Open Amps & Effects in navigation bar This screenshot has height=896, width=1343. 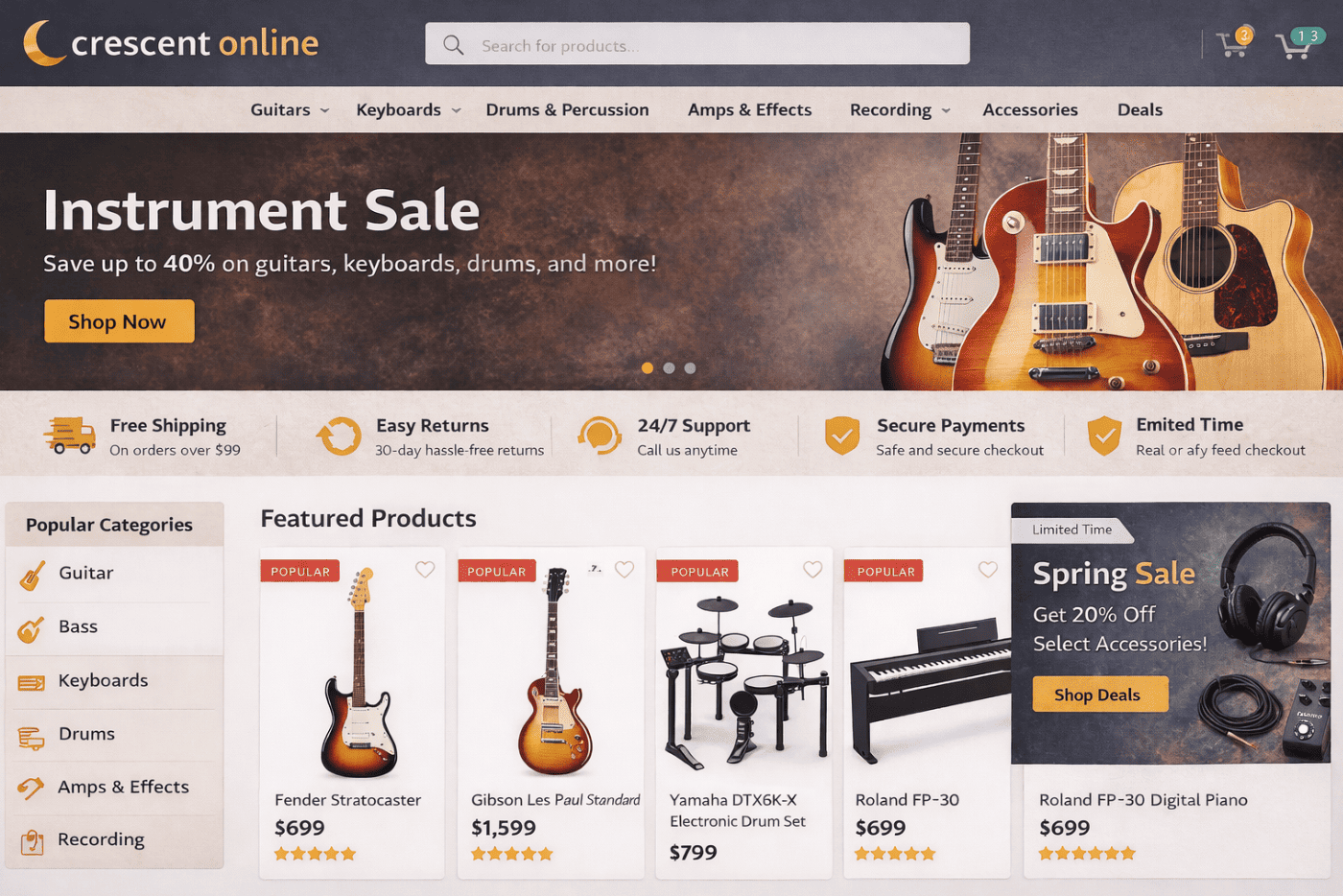tap(749, 109)
